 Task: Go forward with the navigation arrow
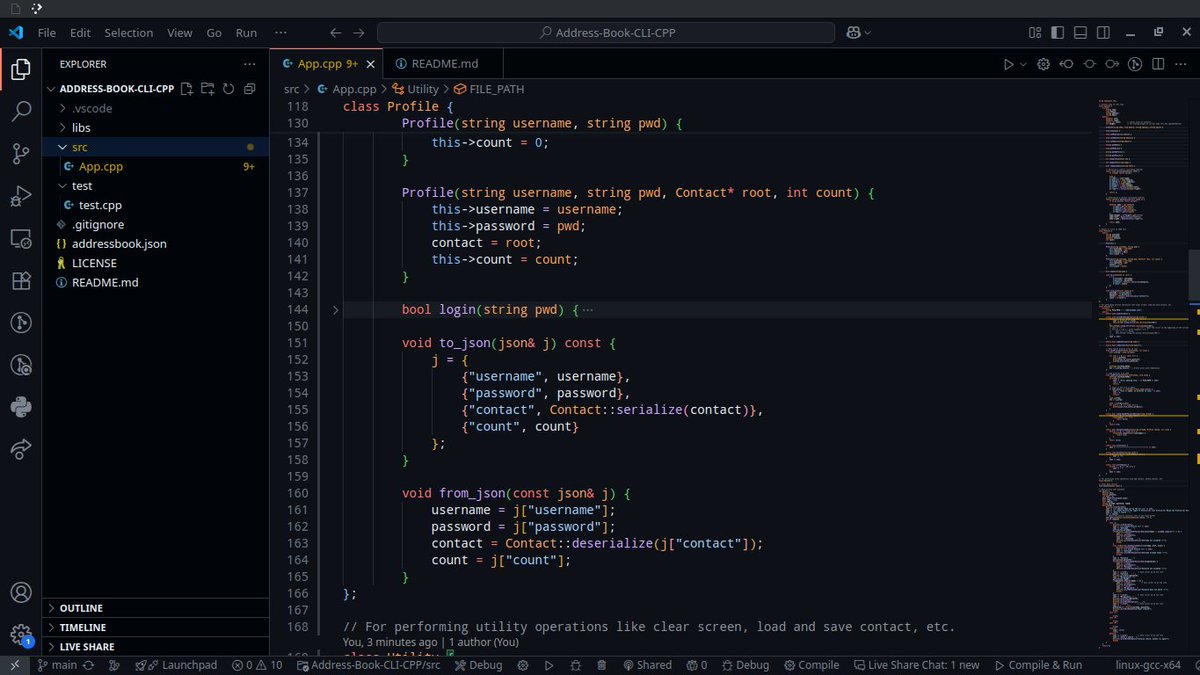click(359, 32)
